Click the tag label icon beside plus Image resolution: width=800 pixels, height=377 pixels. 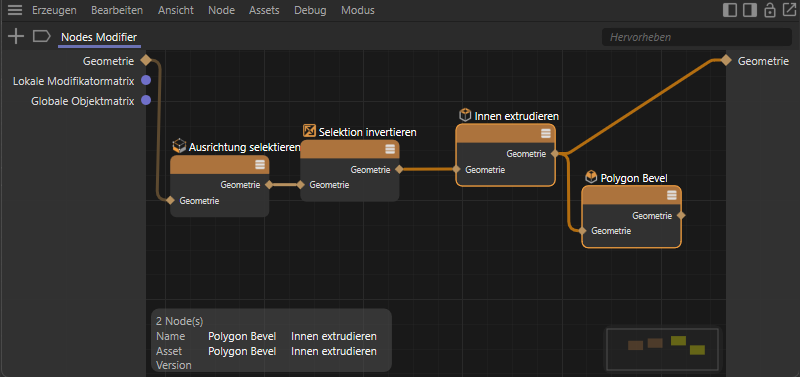(x=42, y=36)
